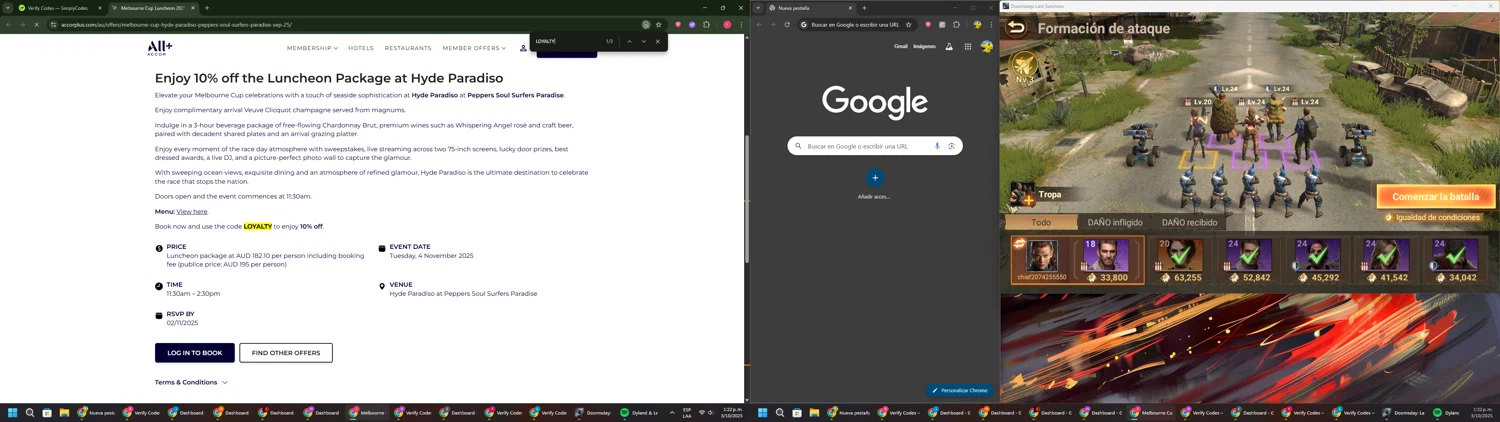Image resolution: width=1500 pixels, height=422 pixels.
Task: Show hidden system tray icons chevron
Action: coord(672,412)
